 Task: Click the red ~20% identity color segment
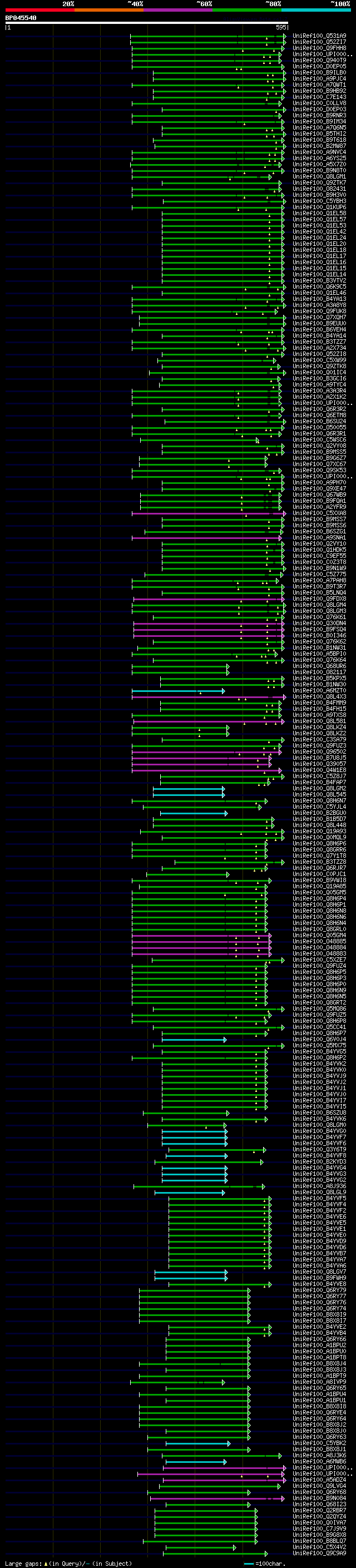point(39,10)
